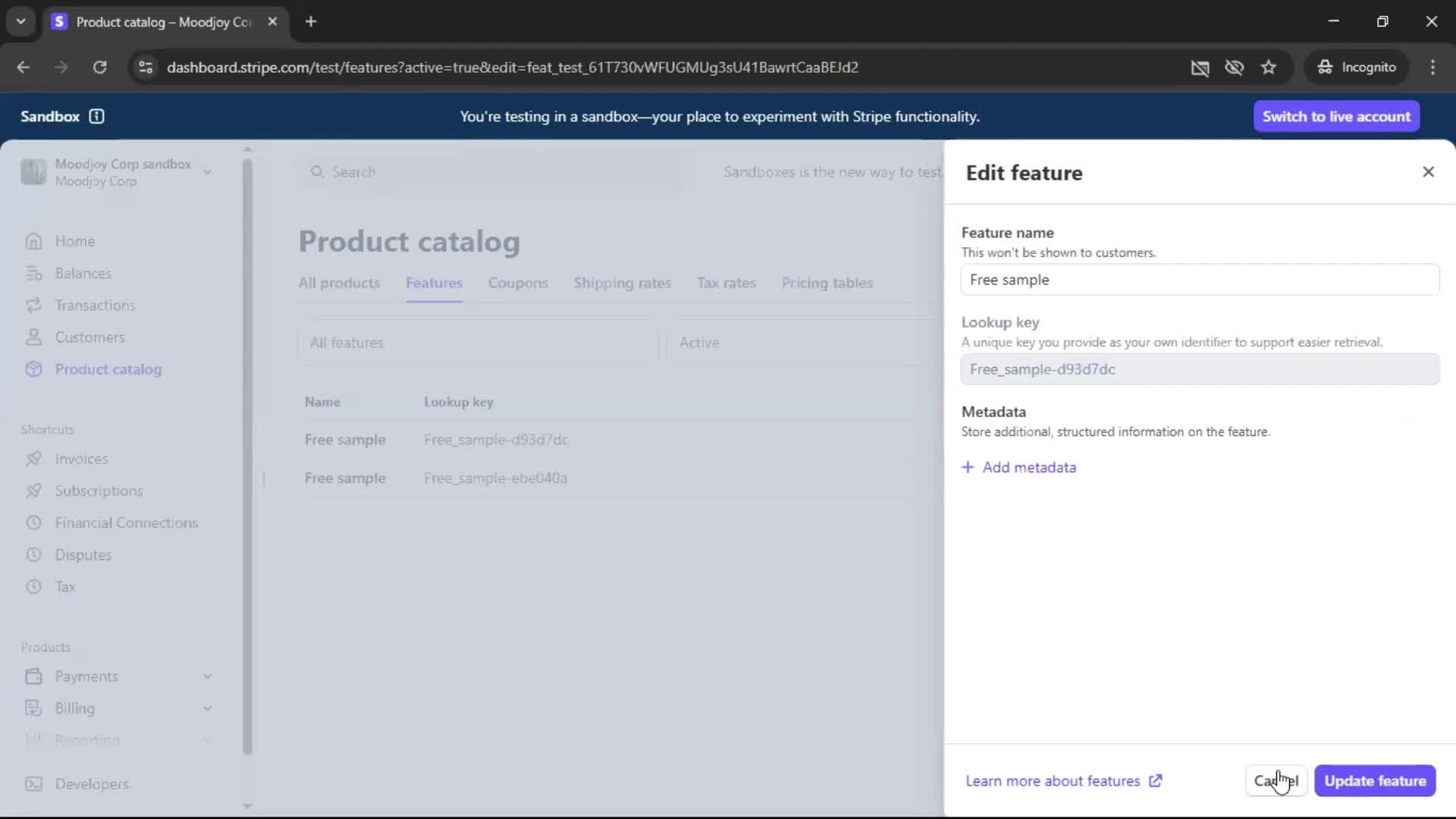Image resolution: width=1456 pixels, height=819 pixels.
Task: Click the browser reload icon
Action: (x=99, y=67)
